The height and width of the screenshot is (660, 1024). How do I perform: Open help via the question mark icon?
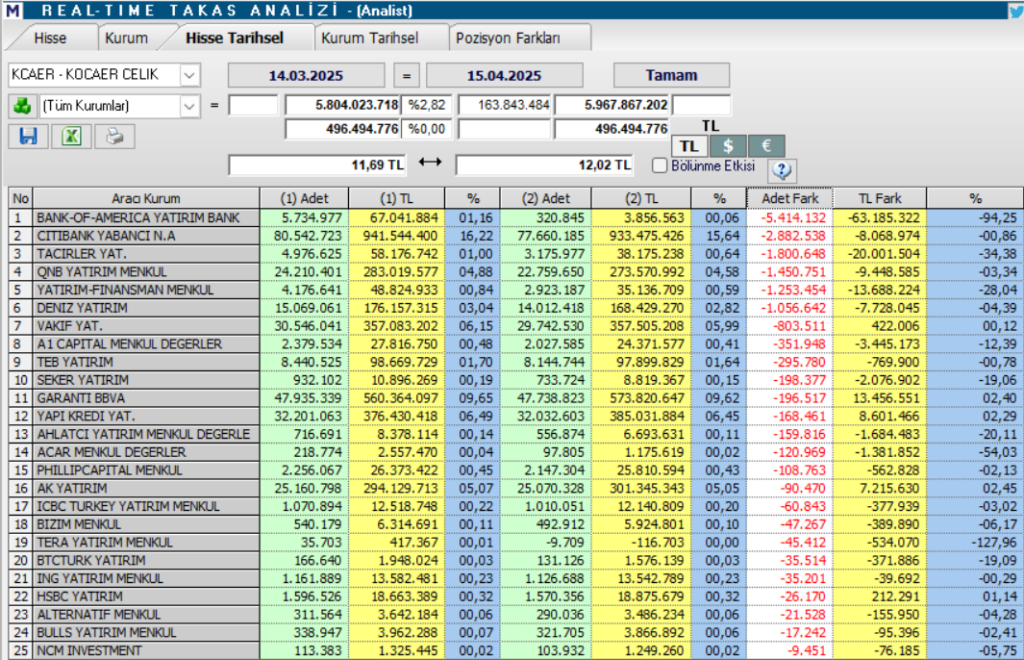tap(781, 170)
